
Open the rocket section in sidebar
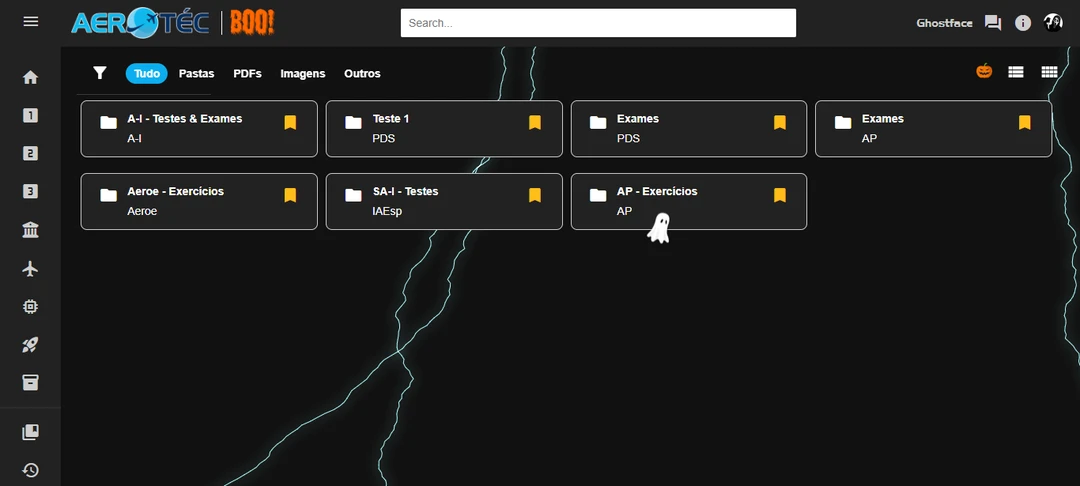tap(30, 345)
